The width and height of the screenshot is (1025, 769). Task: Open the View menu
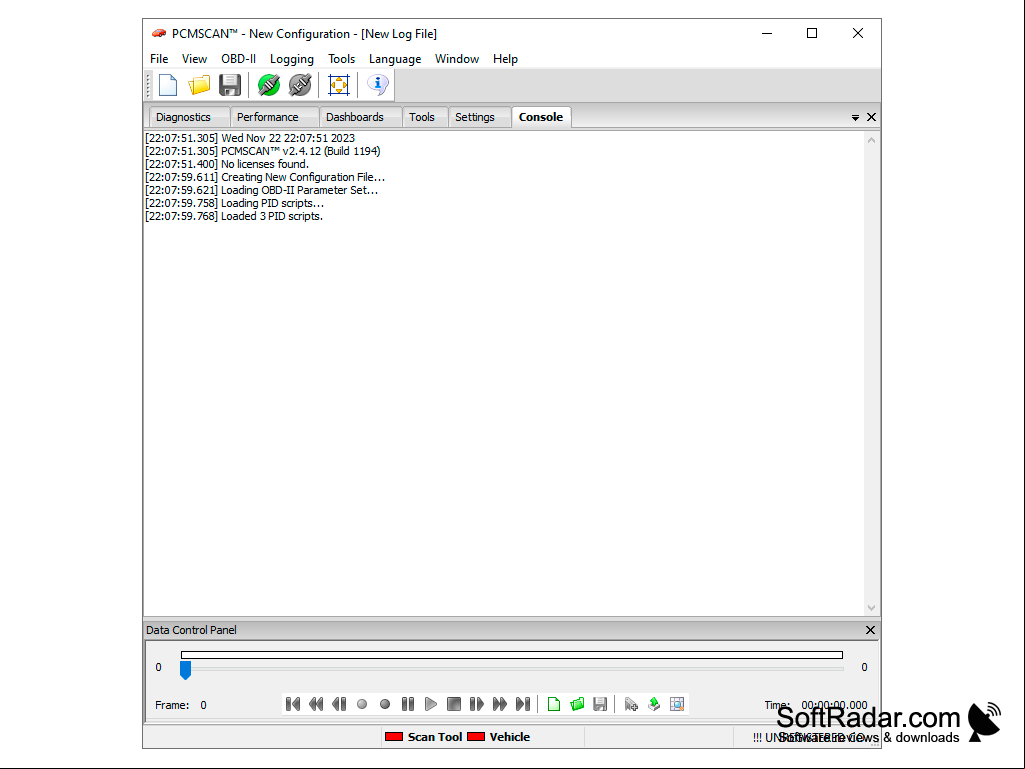[x=194, y=59]
